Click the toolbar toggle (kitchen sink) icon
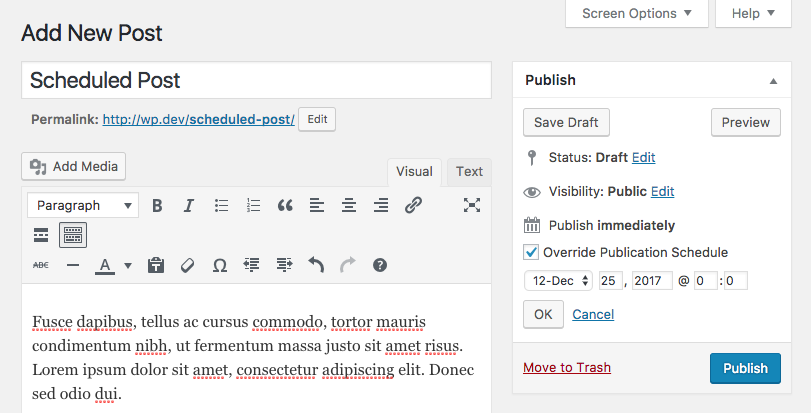811x413 pixels. [73, 235]
